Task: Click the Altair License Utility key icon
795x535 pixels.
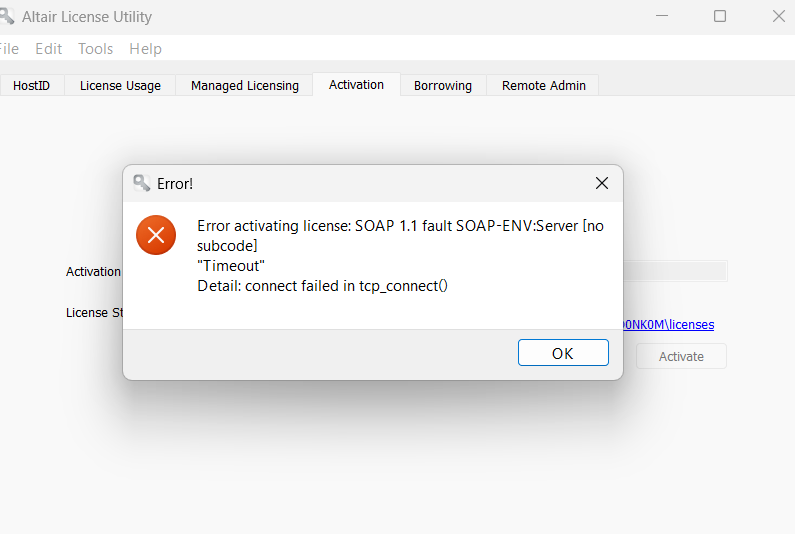Action: [x=6, y=16]
